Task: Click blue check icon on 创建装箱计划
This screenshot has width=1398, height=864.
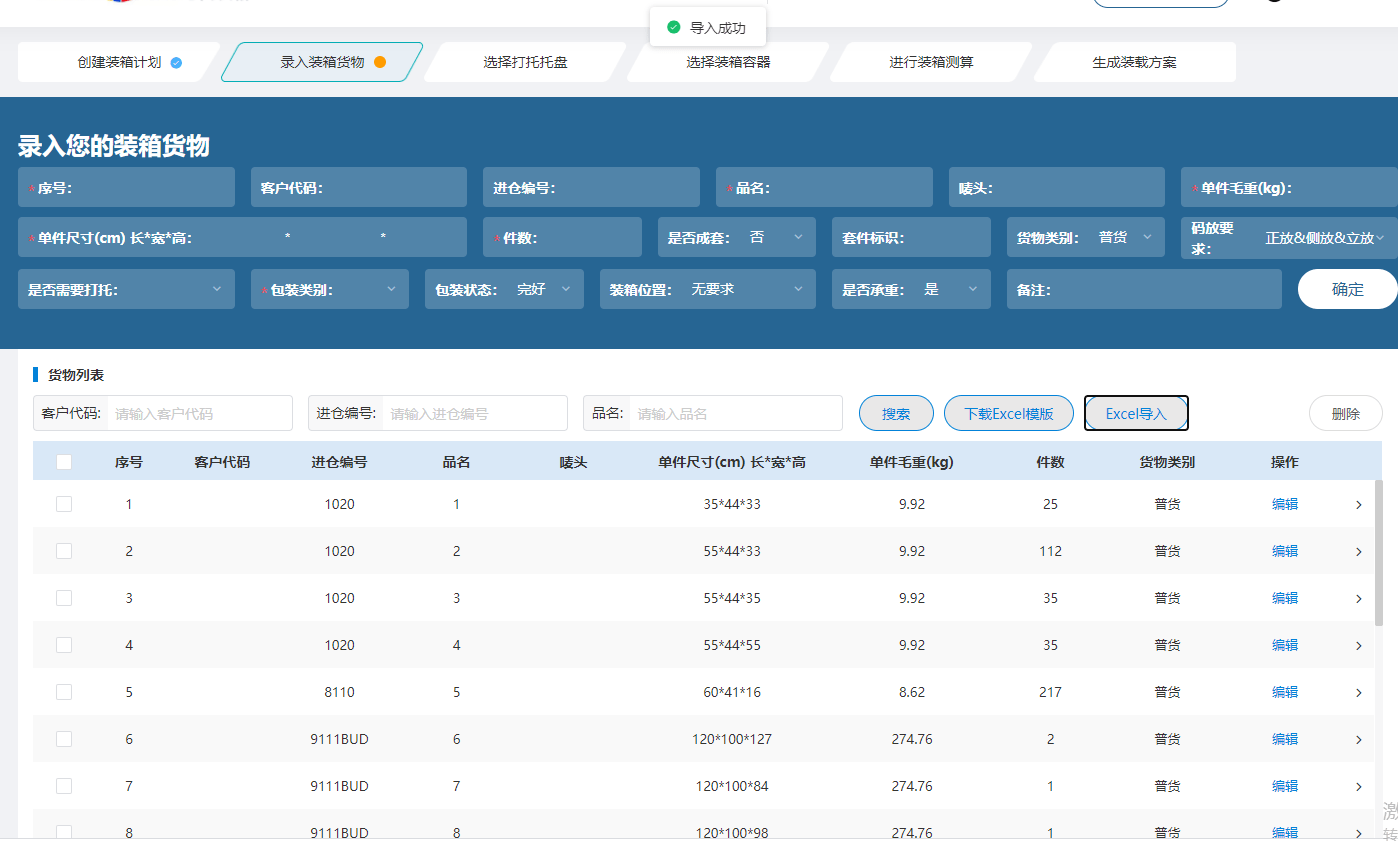Action: 176,62
